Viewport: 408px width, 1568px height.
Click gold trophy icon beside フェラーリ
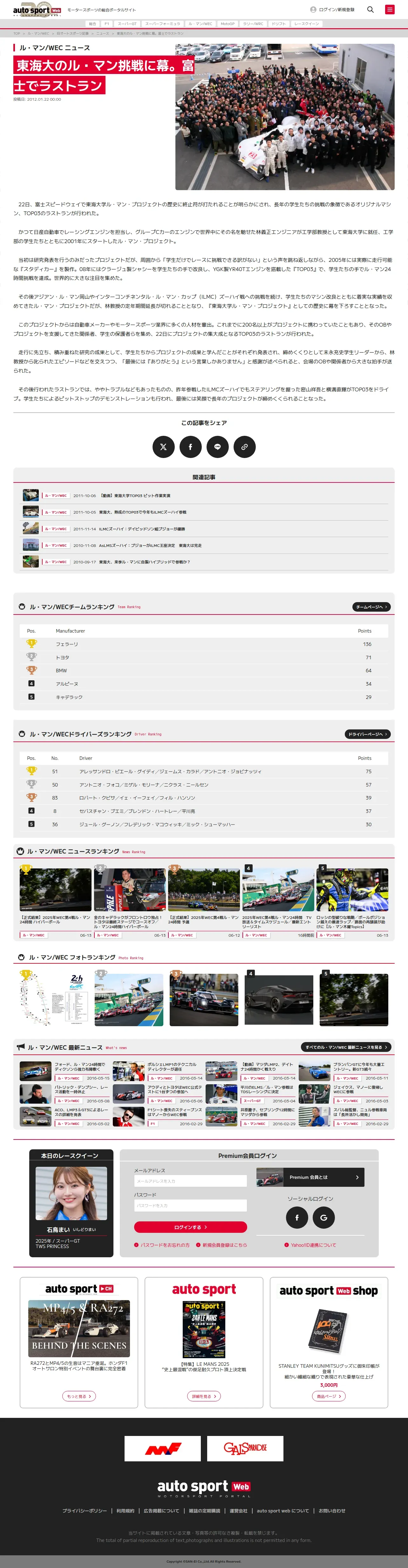pos(32,643)
